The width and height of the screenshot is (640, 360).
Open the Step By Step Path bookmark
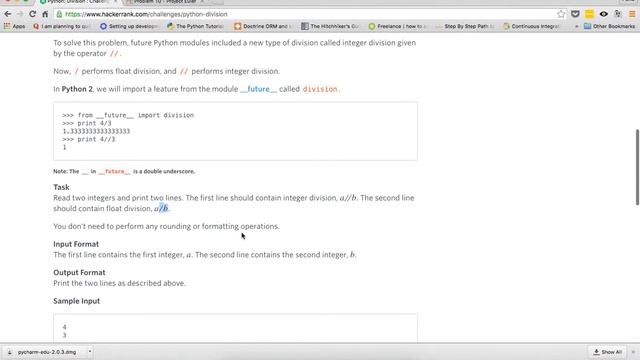click(x=464, y=26)
